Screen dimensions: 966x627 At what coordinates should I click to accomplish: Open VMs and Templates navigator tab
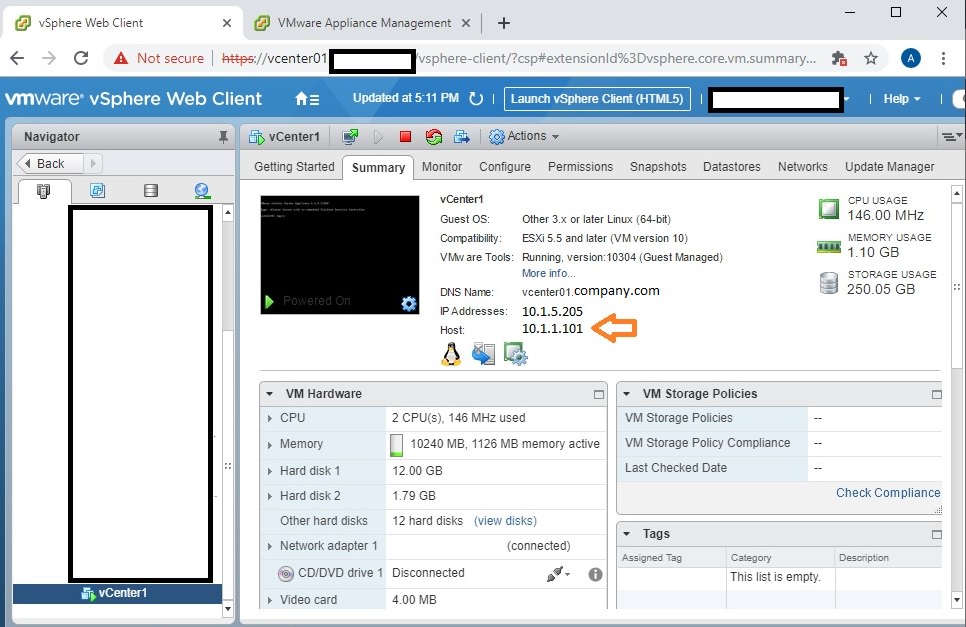97,190
